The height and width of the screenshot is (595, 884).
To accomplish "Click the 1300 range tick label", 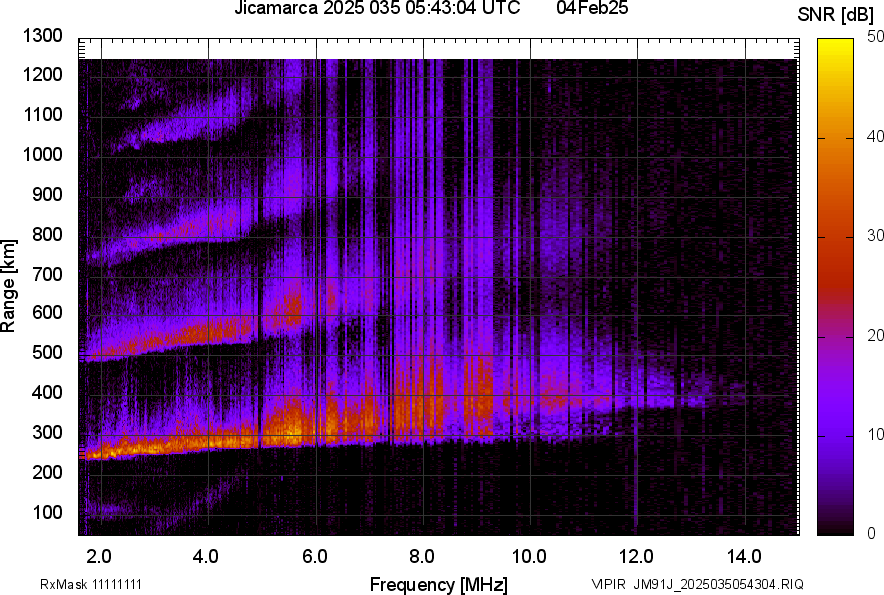I will 43,36.
